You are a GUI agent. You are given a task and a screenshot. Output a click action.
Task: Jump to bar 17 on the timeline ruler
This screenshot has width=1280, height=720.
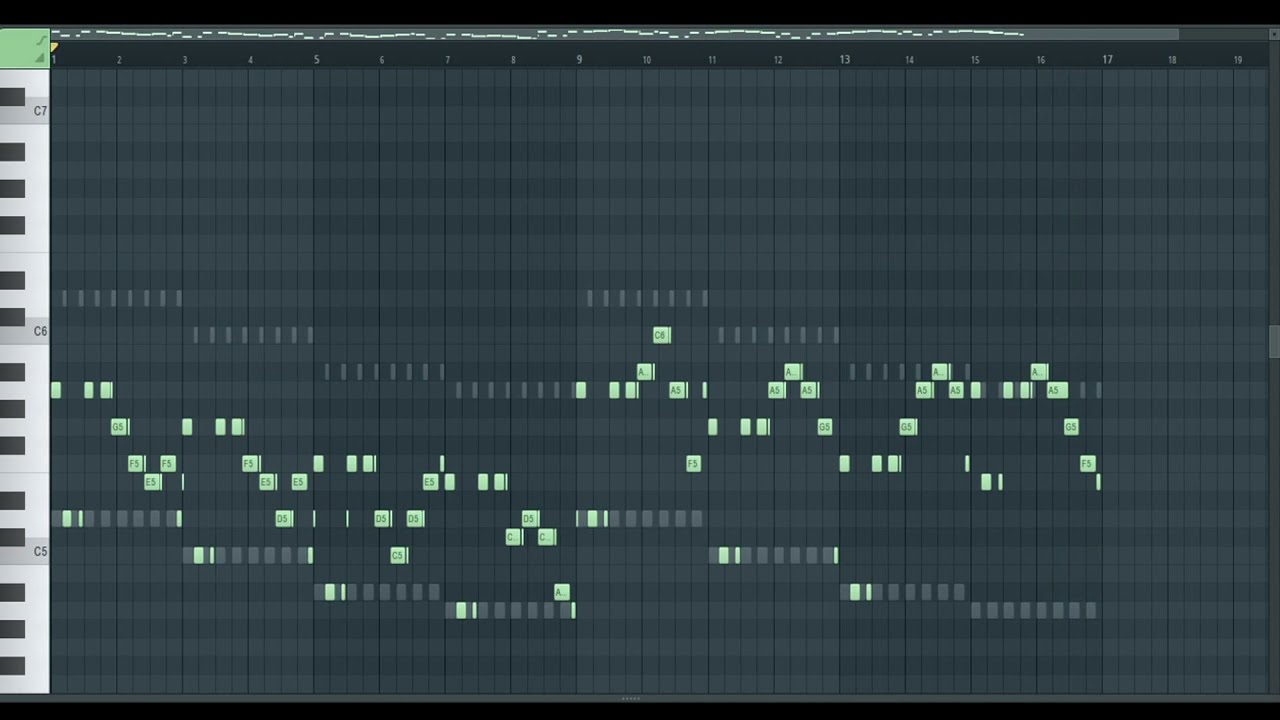click(x=1107, y=60)
